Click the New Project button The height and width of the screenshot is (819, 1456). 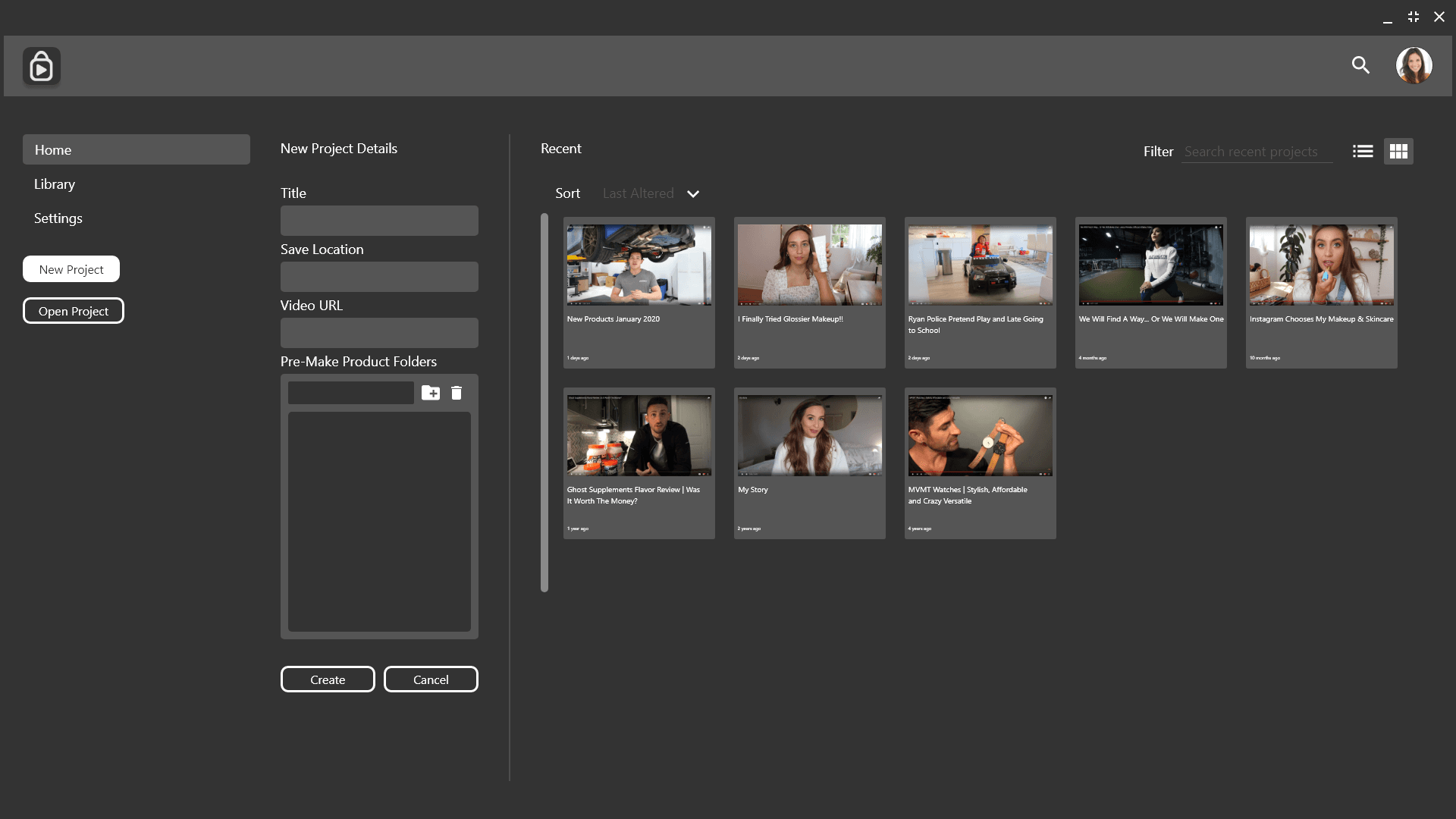tap(71, 268)
